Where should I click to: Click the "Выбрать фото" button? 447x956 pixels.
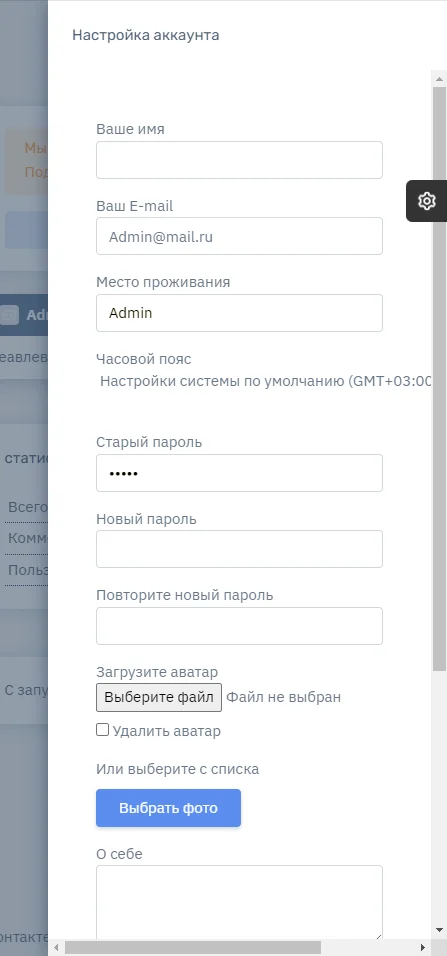point(168,808)
